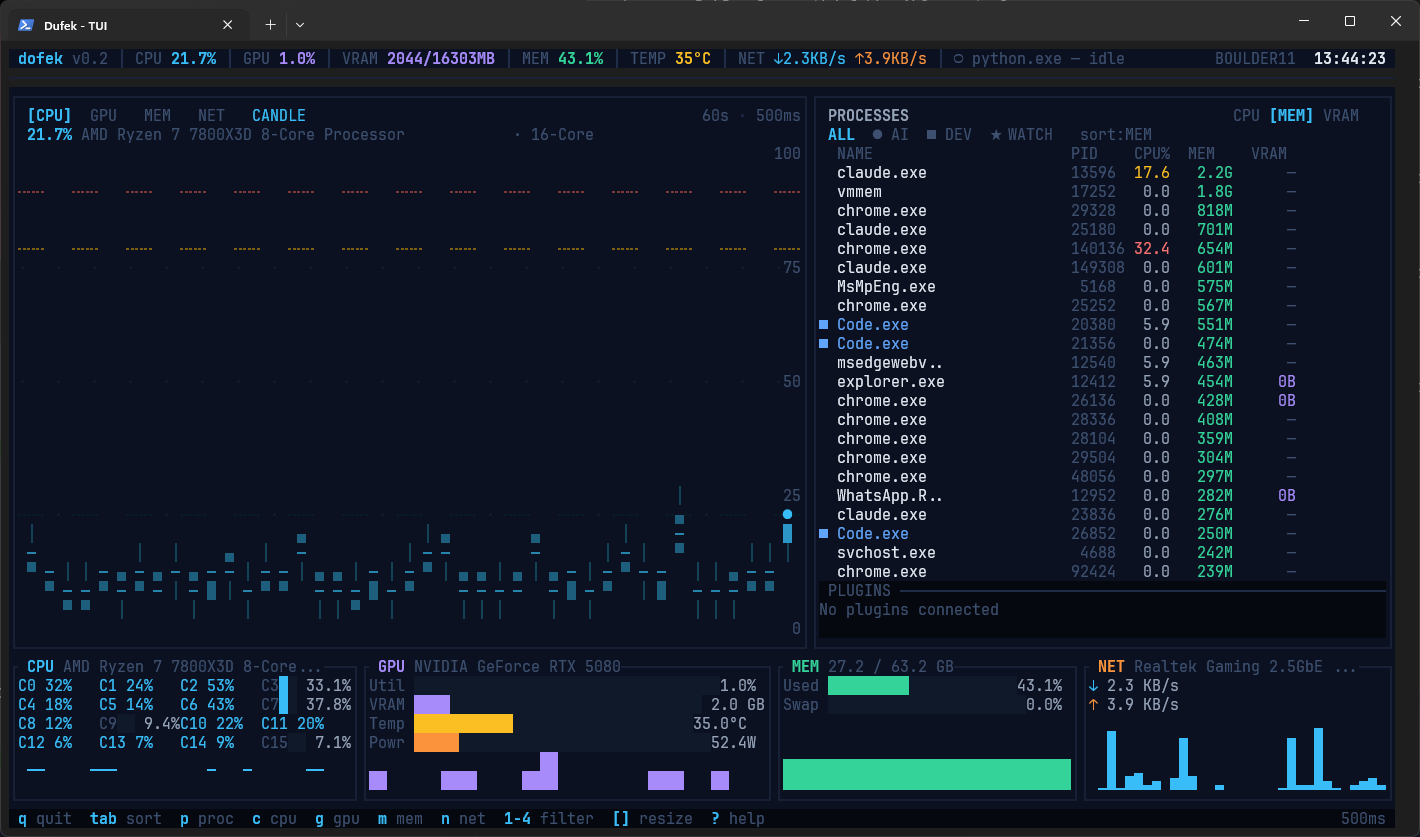1420x837 pixels.
Task: Click the latest data point dot on CPU graph
Action: pos(787,514)
